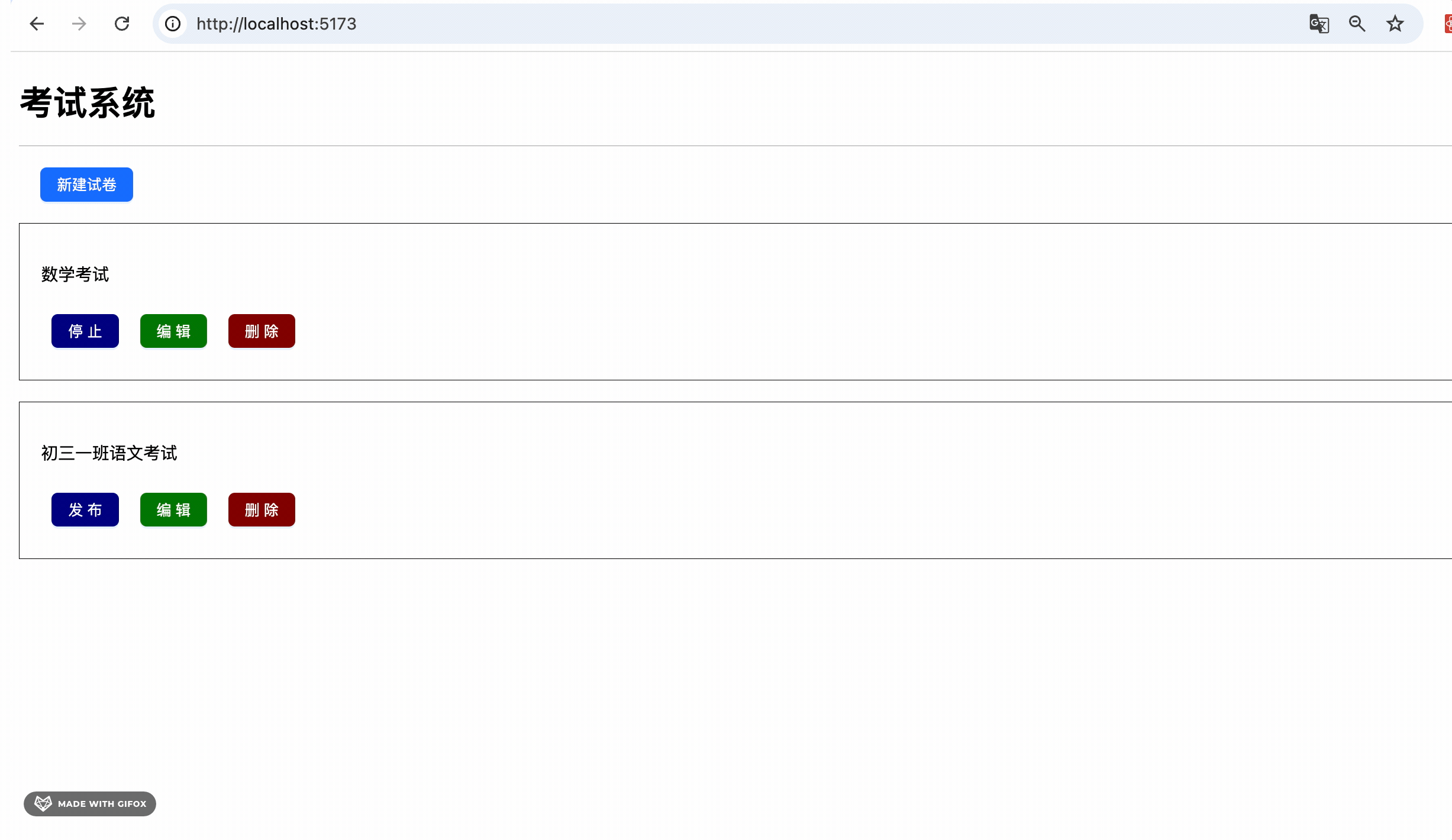Screen dimensions: 1452x840
Task: Click the forward navigation arrow
Action: pos(79,24)
